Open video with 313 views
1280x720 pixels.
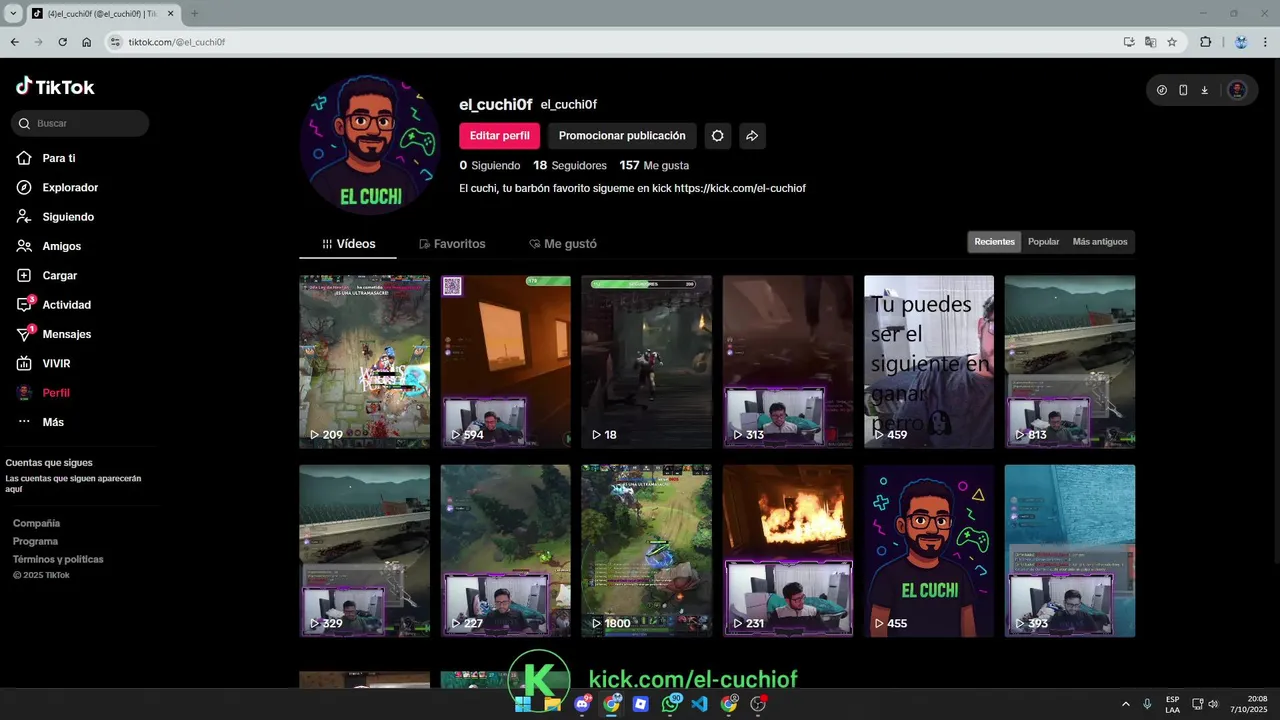tap(788, 362)
